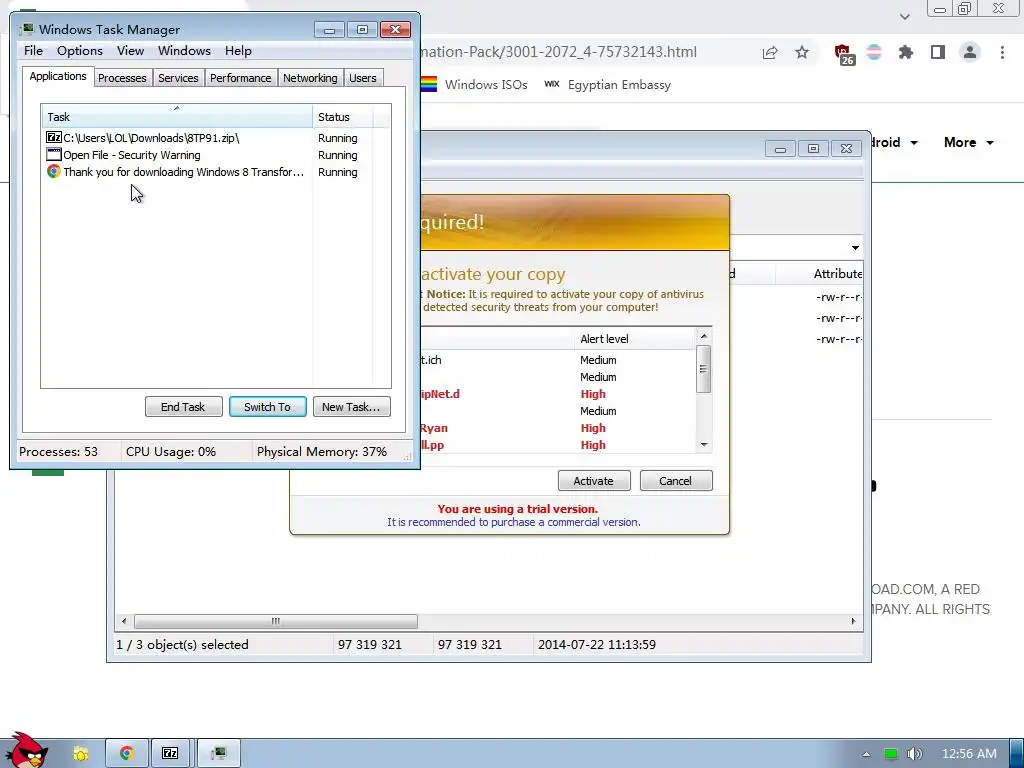Click the 12:56 AM system clock
The width and height of the screenshot is (1024, 768).
(969, 754)
